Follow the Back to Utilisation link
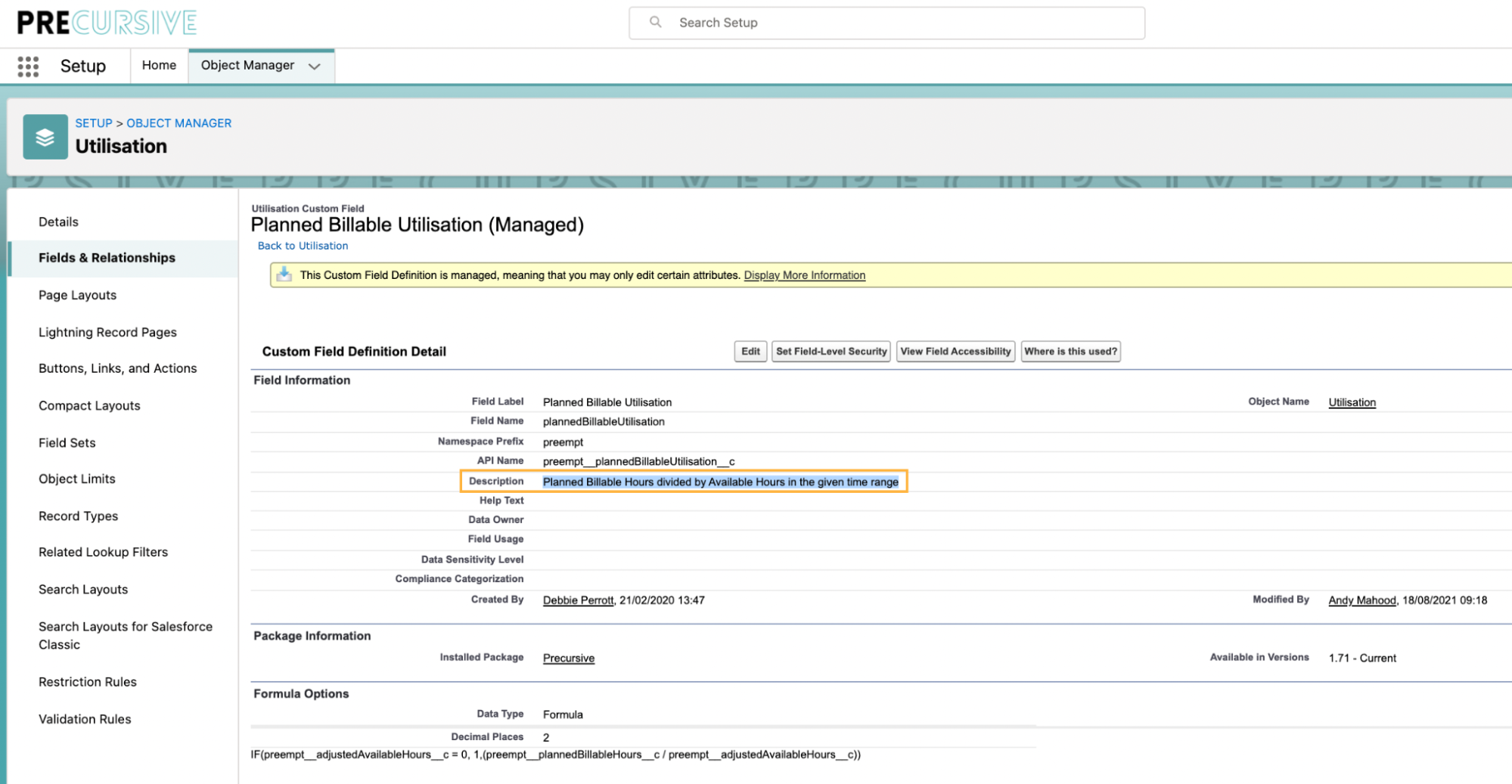Image resolution: width=1512 pixels, height=784 pixels. tap(303, 246)
